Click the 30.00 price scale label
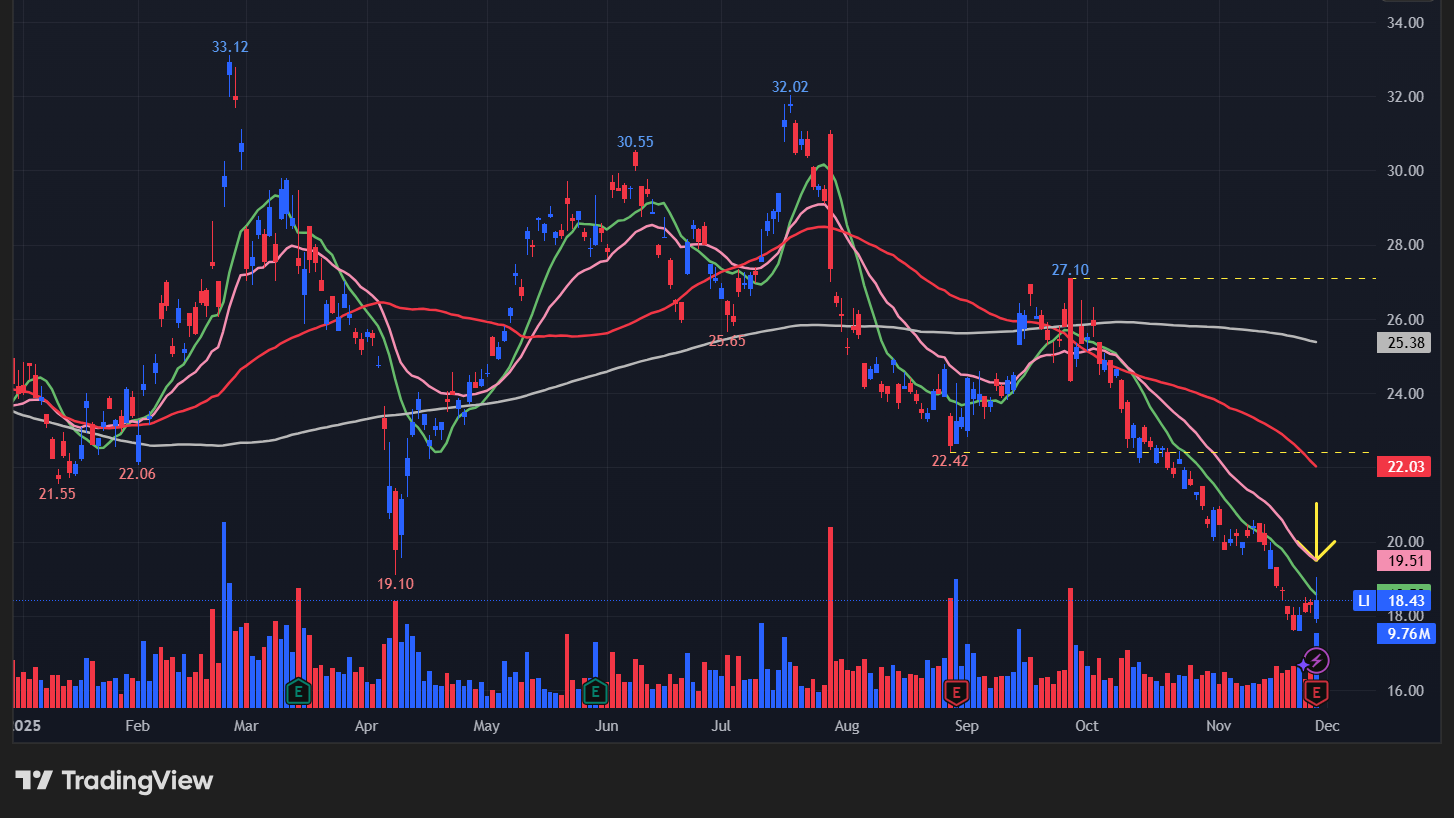The width and height of the screenshot is (1454, 818). click(x=1405, y=171)
